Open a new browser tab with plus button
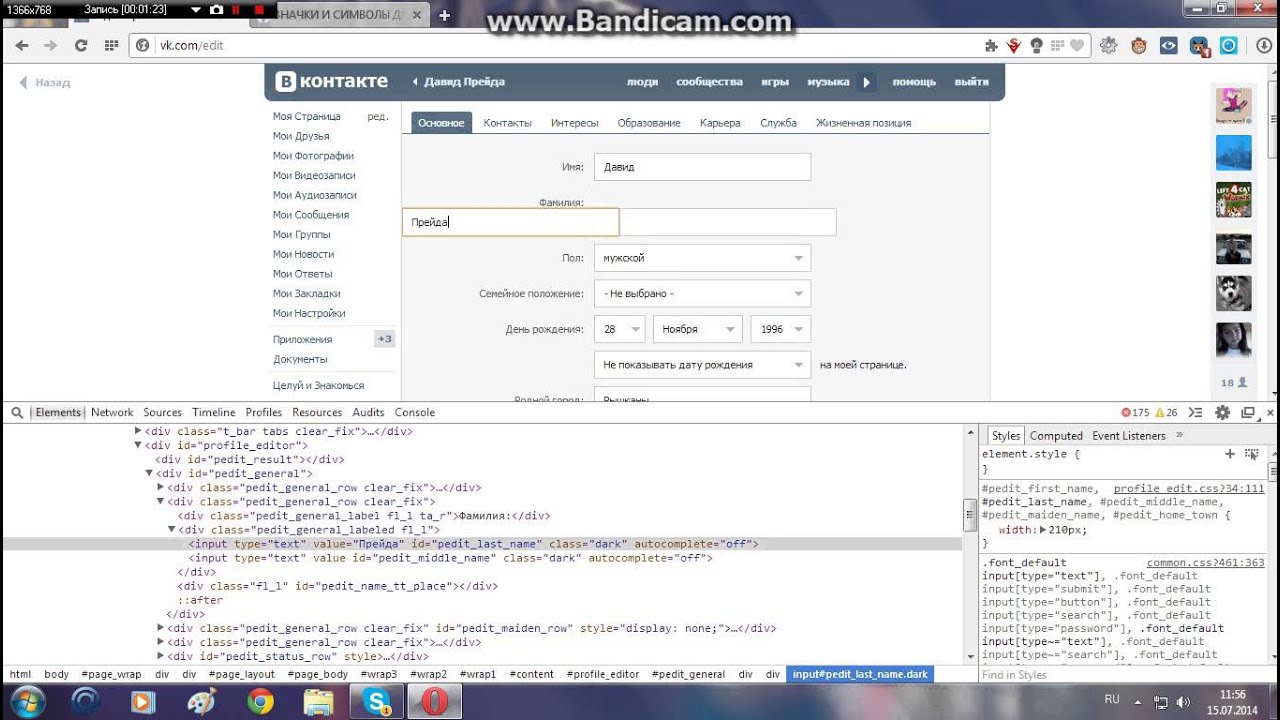The height and width of the screenshot is (720, 1280). [x=445, y=15]
